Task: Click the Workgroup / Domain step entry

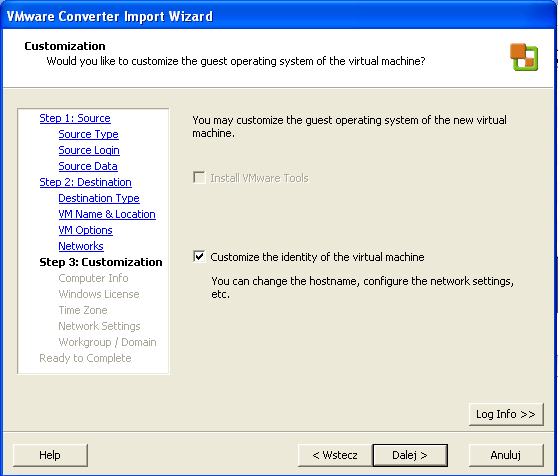Action: 107,342
